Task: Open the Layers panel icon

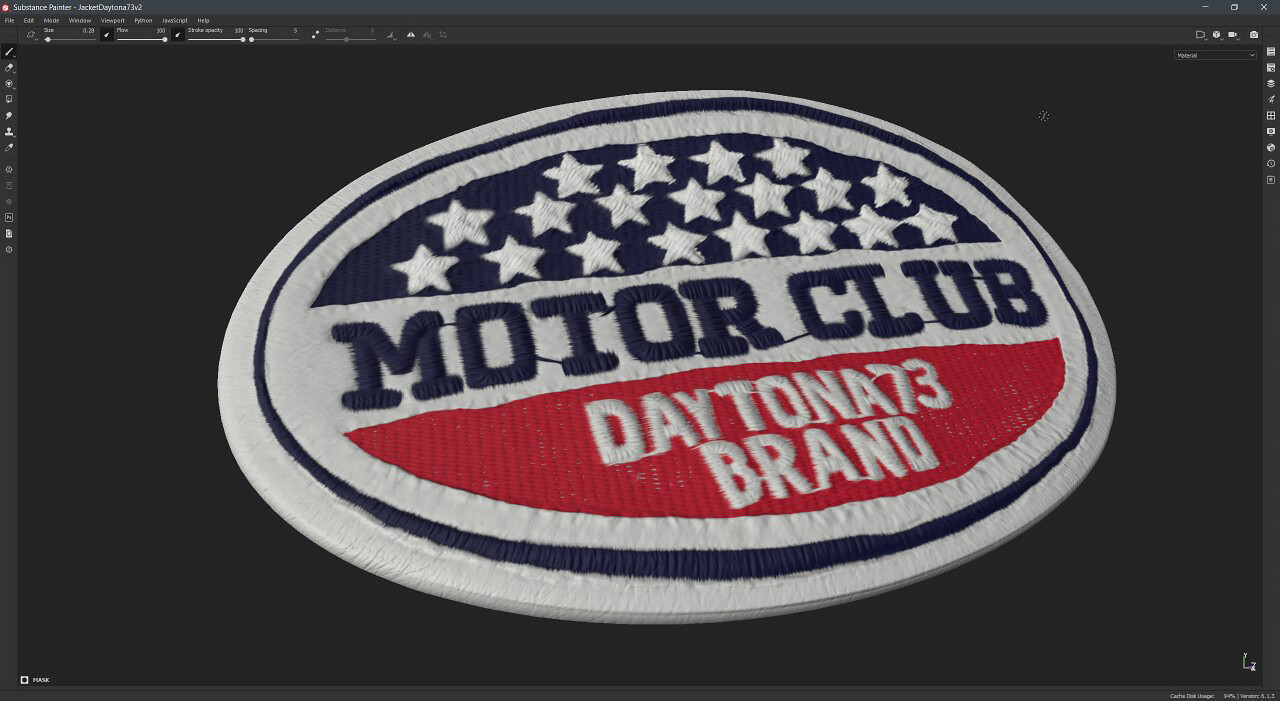Action: [1271, 83]
